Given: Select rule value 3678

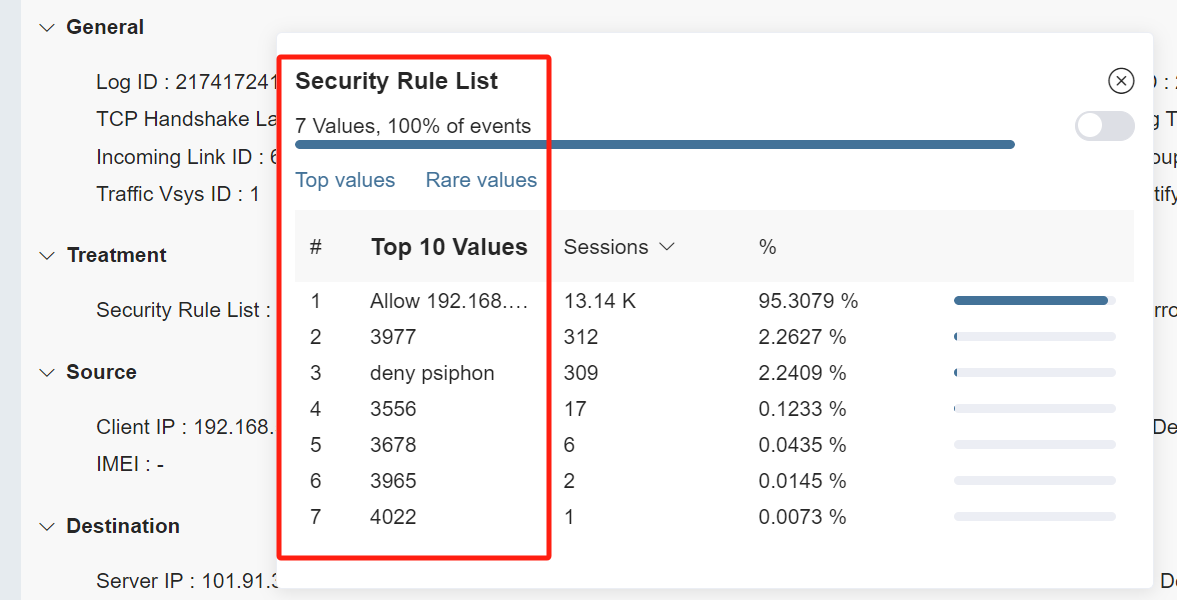Looking at the screenshot, I should tap(392, 445).
